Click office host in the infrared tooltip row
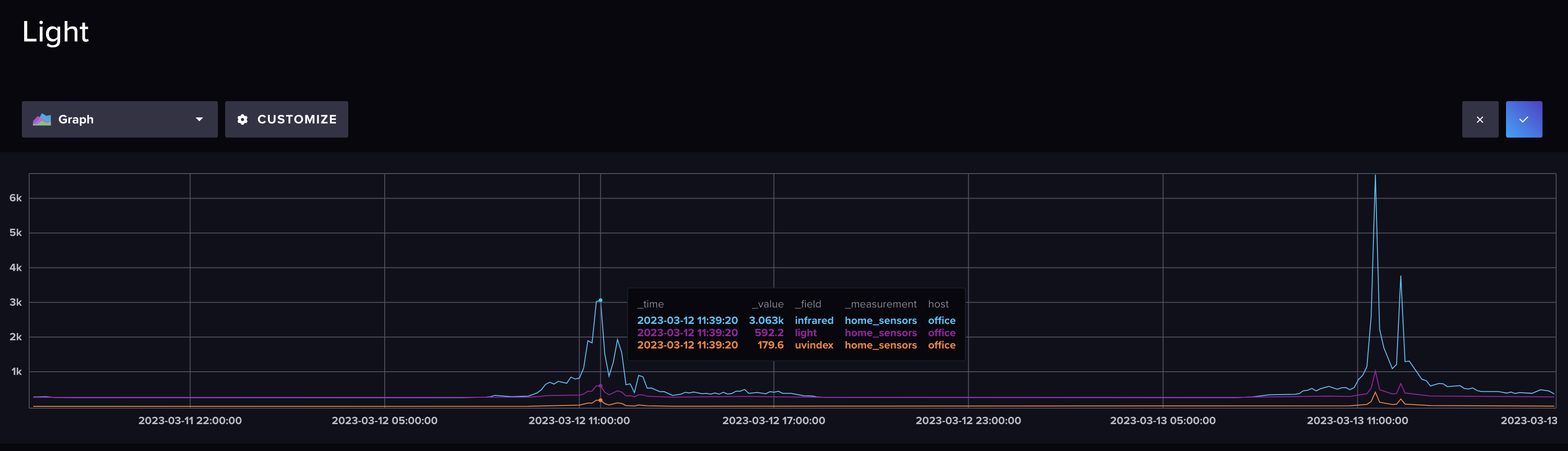 (x=942, y=320)
